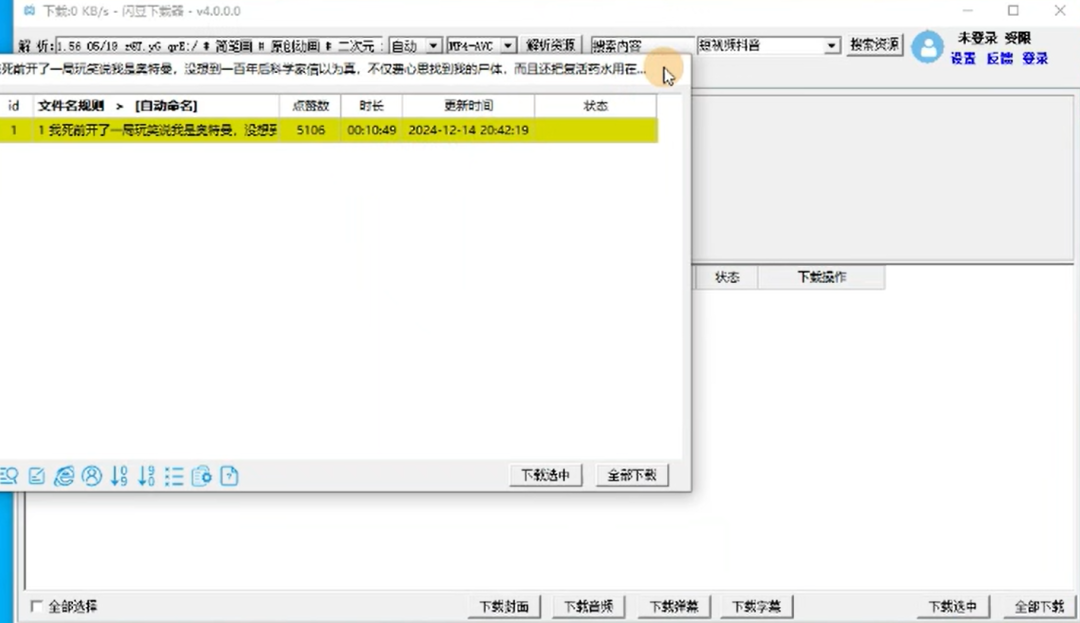
Task: Click the 解析资源 button
Action: (550, 45)
